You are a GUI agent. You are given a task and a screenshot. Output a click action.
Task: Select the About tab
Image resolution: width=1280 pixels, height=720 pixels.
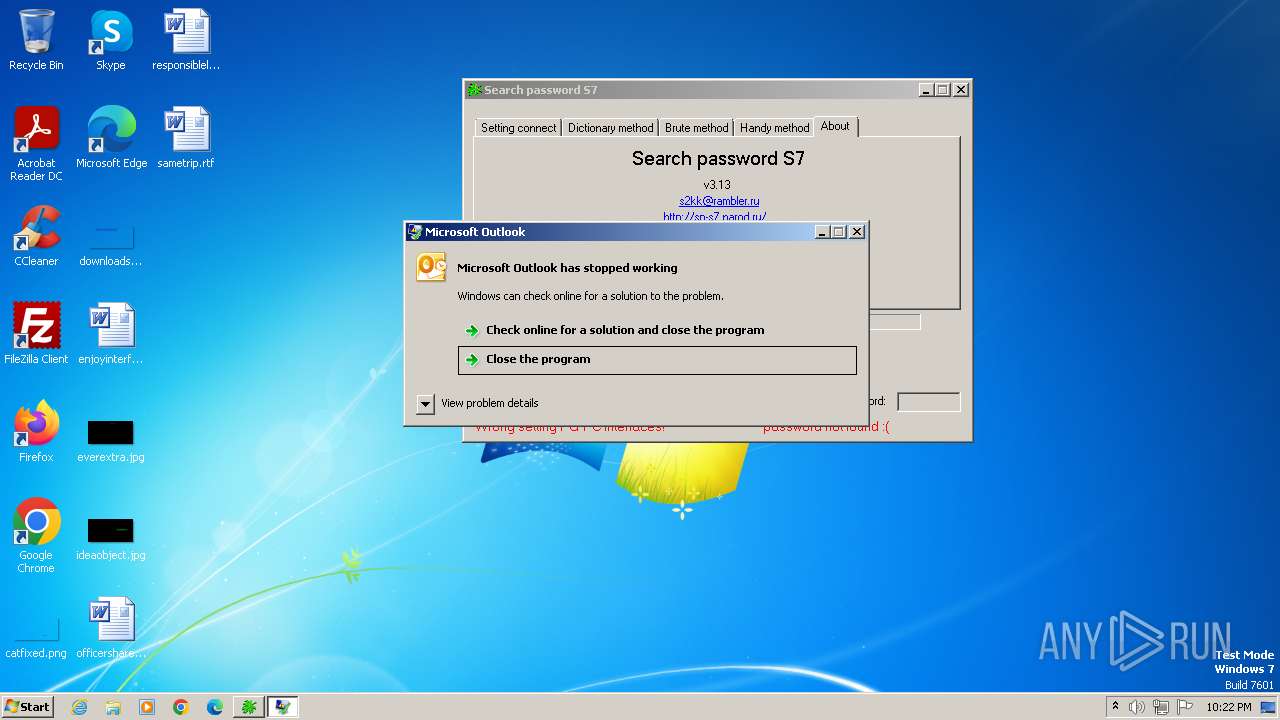point(835,126)
